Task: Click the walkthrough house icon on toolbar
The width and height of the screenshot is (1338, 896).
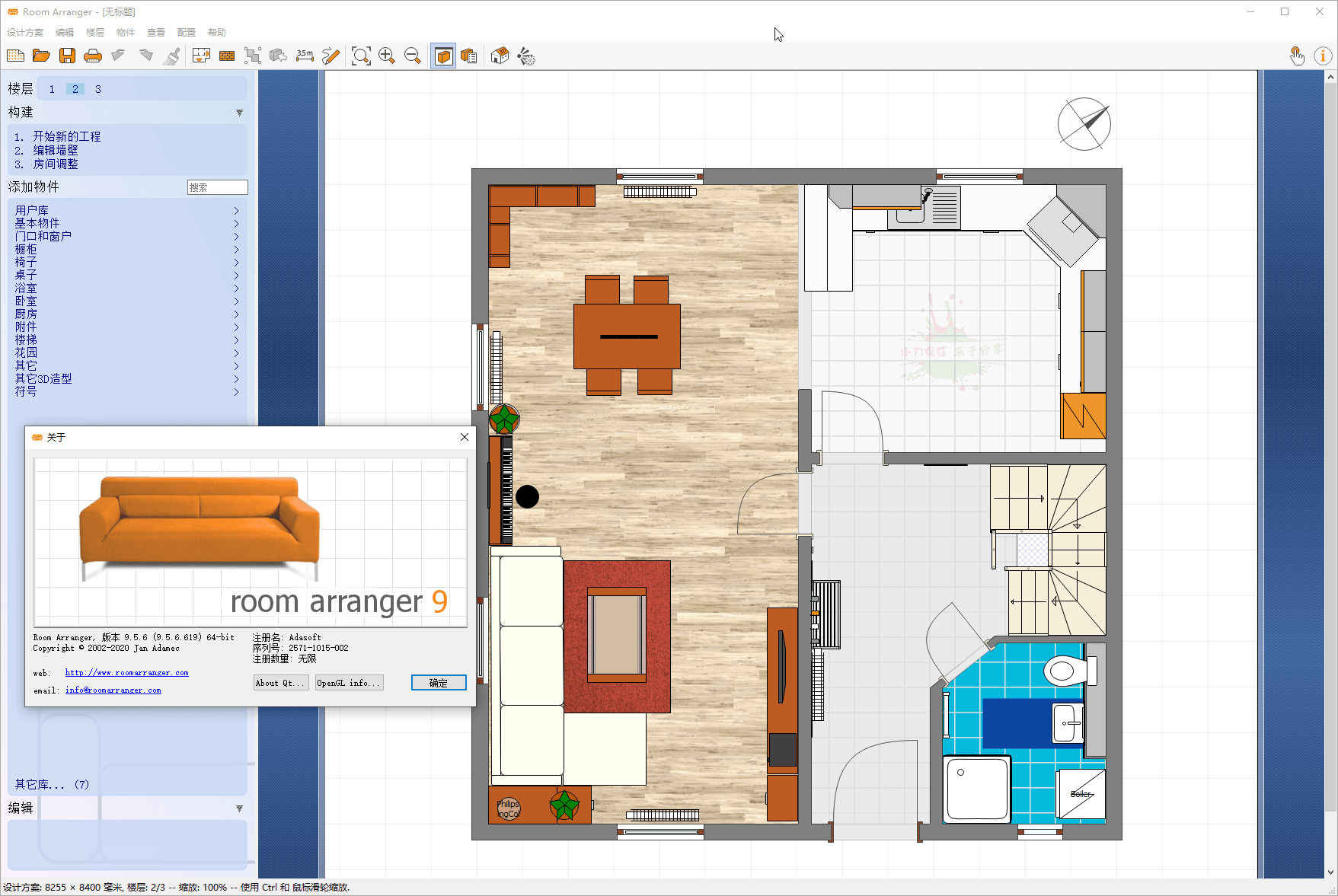Action: pyautogui.click(x=499, y=56)
